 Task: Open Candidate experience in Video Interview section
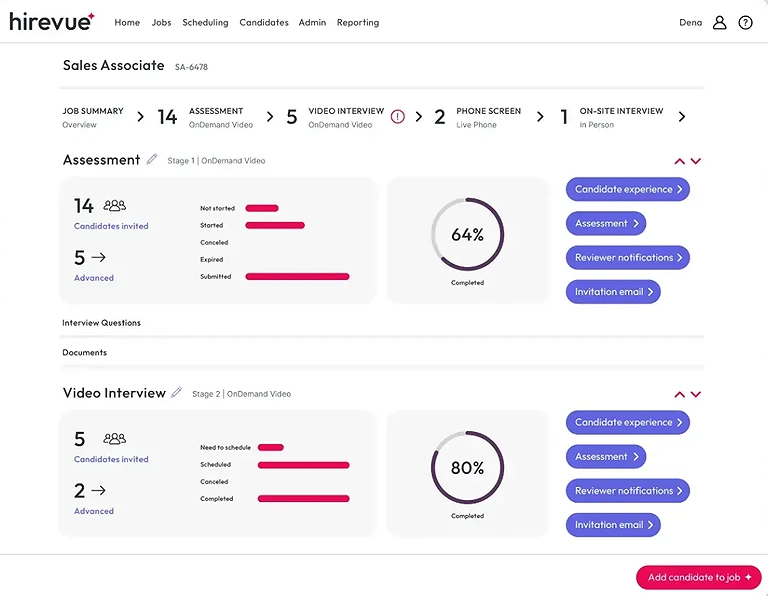(x=627, y=422)
